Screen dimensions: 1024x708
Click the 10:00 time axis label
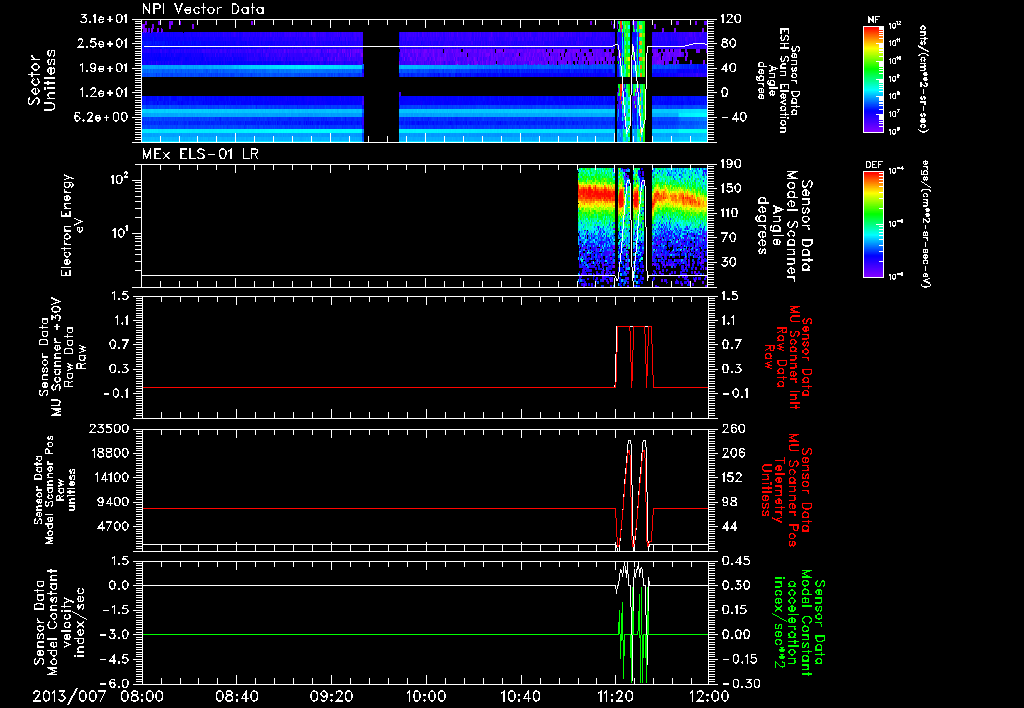(426, 695)
